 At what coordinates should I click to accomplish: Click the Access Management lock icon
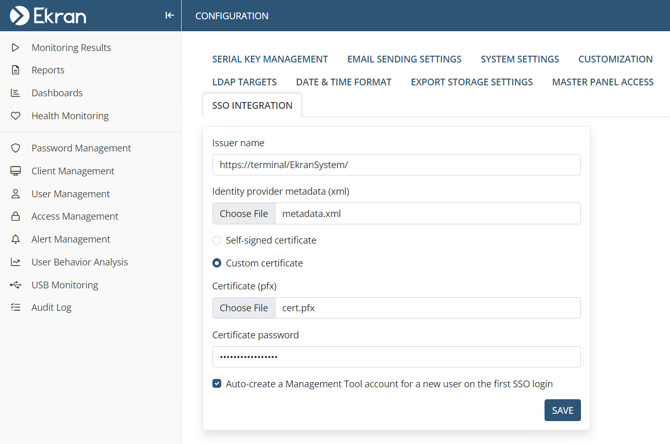click(15, 216)
